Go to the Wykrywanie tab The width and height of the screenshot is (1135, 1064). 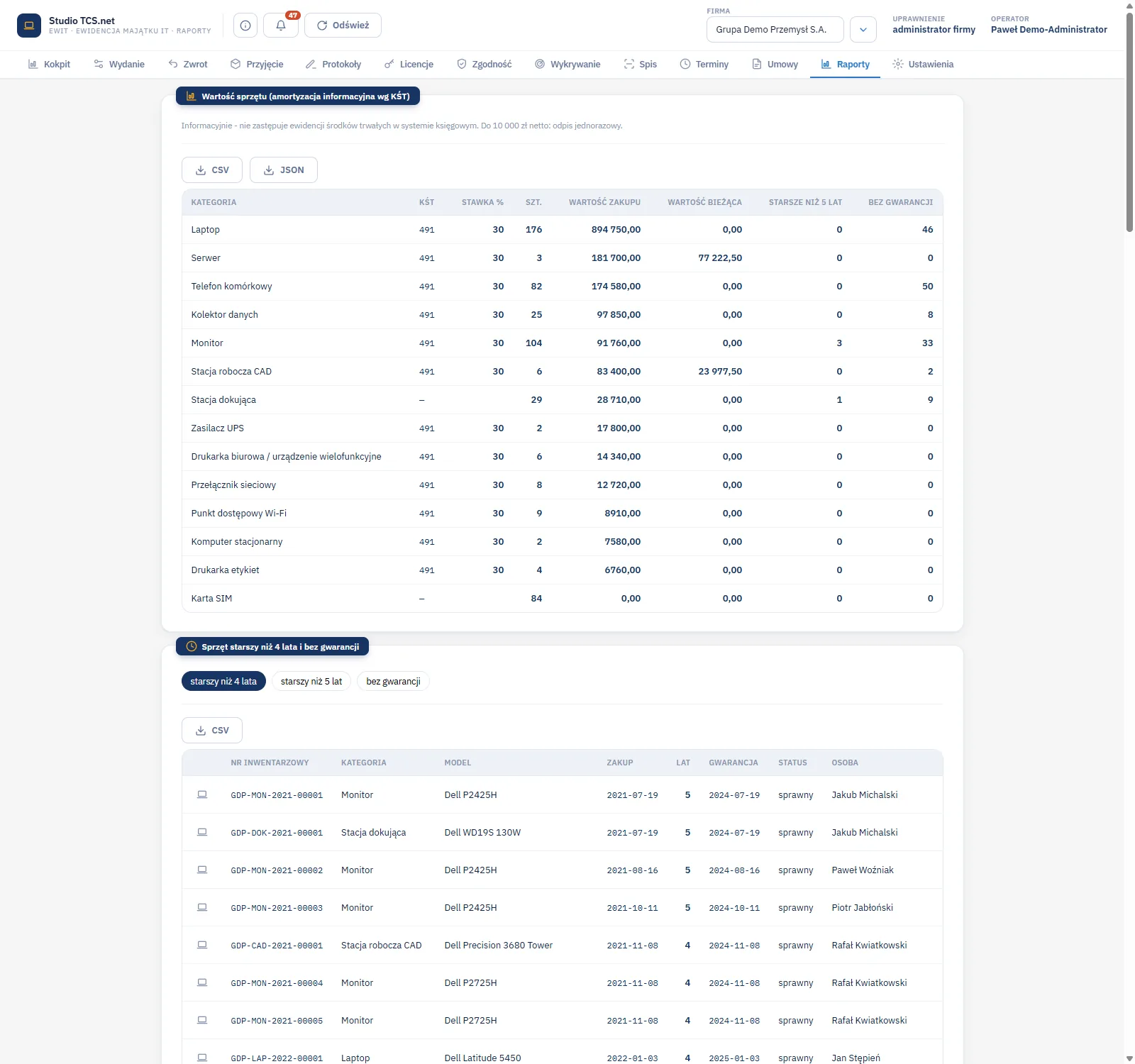pyautogui.click(x=567, y=65)
